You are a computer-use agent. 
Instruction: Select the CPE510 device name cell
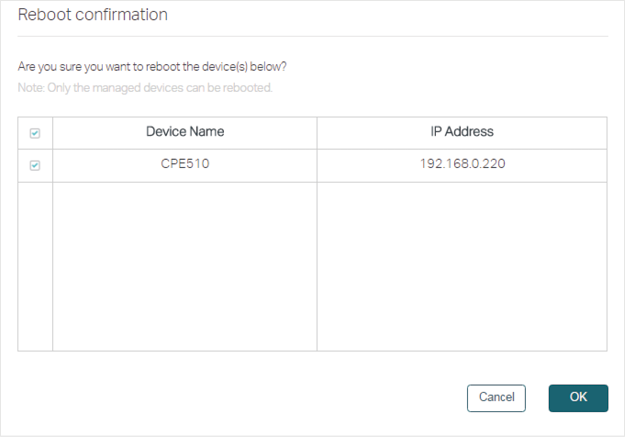pyautogui.click(x=185, y=164)
